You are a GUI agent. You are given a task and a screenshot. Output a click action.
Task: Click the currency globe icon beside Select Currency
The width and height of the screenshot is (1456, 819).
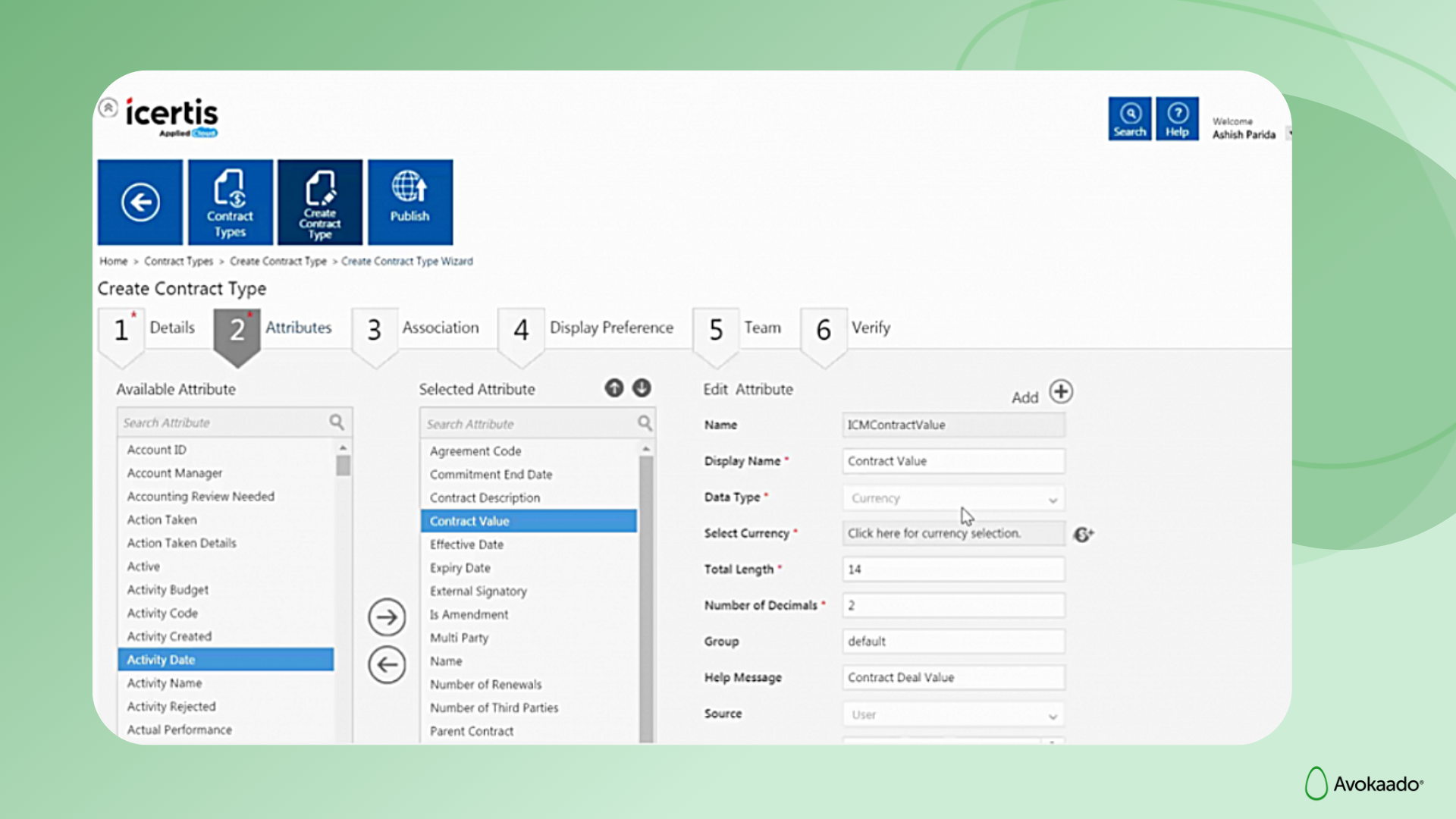tap(1084, 534)
